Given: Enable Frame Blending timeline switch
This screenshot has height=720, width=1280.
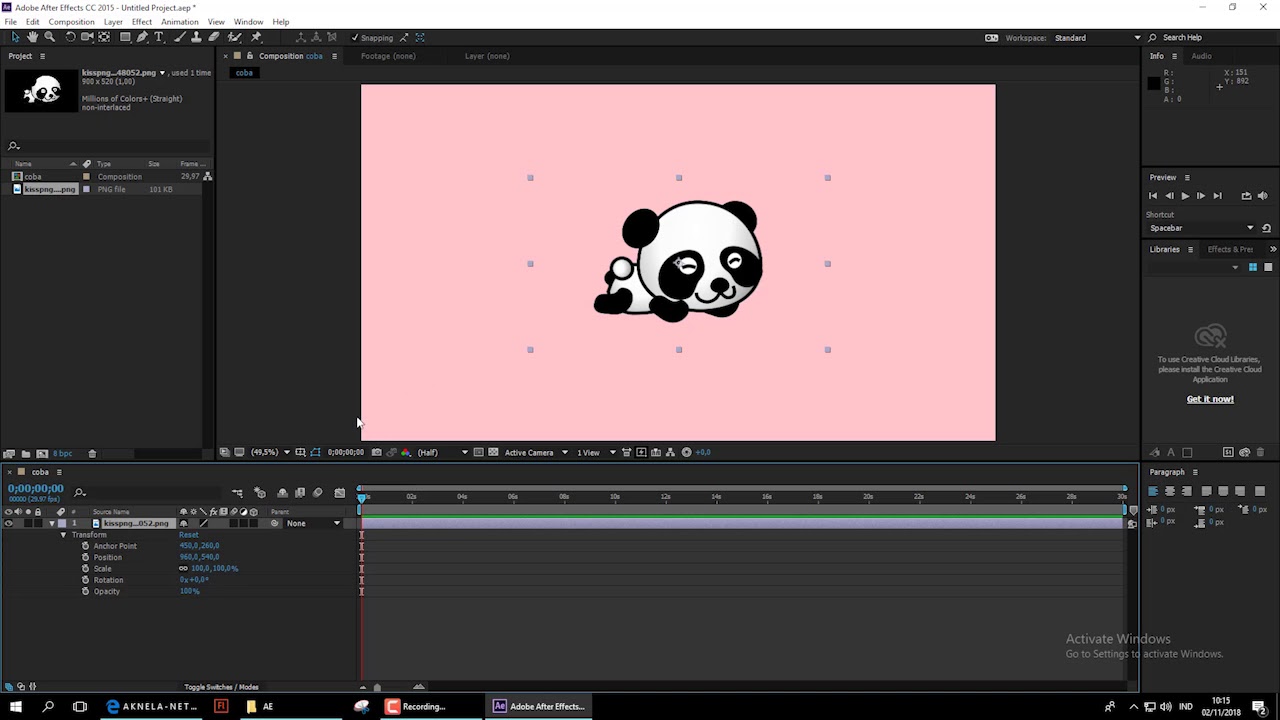Looking at the screenshot, I should (x=299, y=492).
